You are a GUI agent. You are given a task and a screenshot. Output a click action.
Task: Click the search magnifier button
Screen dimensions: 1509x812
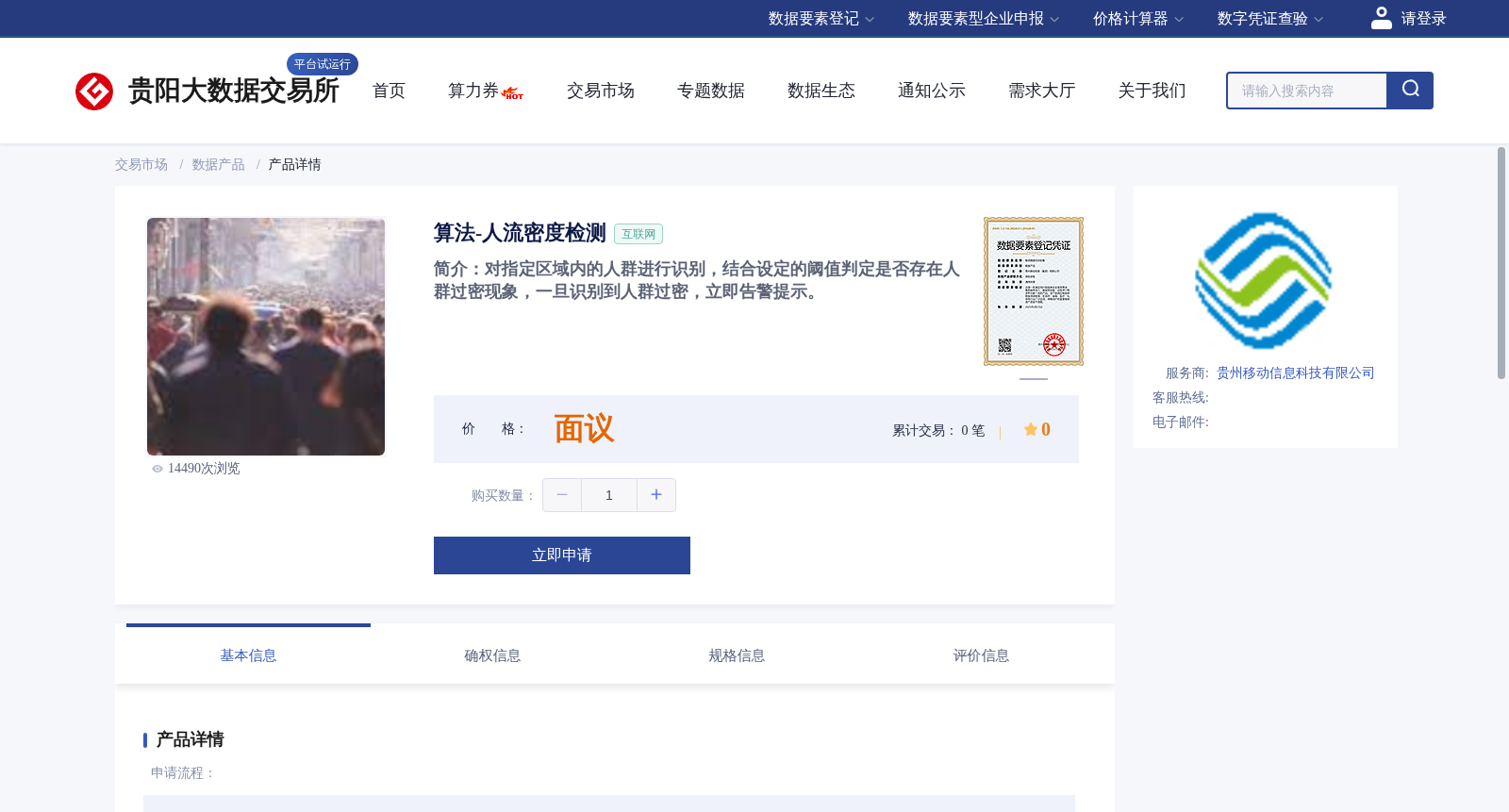pyautogui.click(x=1410, y=91)
